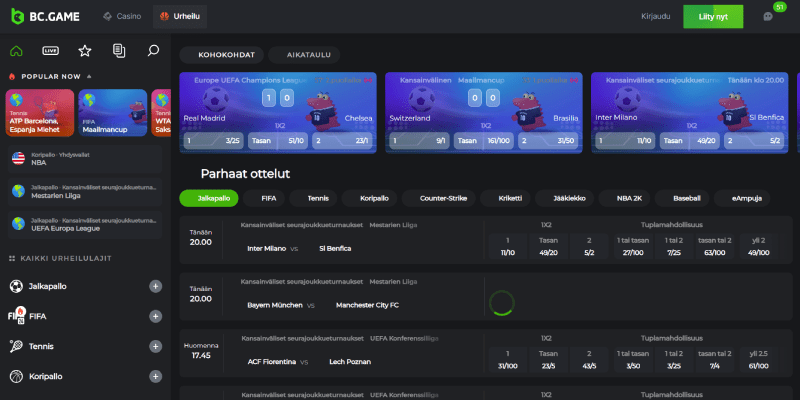Bet SI Benfica 5/2 on highlight card
Image resolution: width=800 pixels, height=400 pixels.
[754, 141]
